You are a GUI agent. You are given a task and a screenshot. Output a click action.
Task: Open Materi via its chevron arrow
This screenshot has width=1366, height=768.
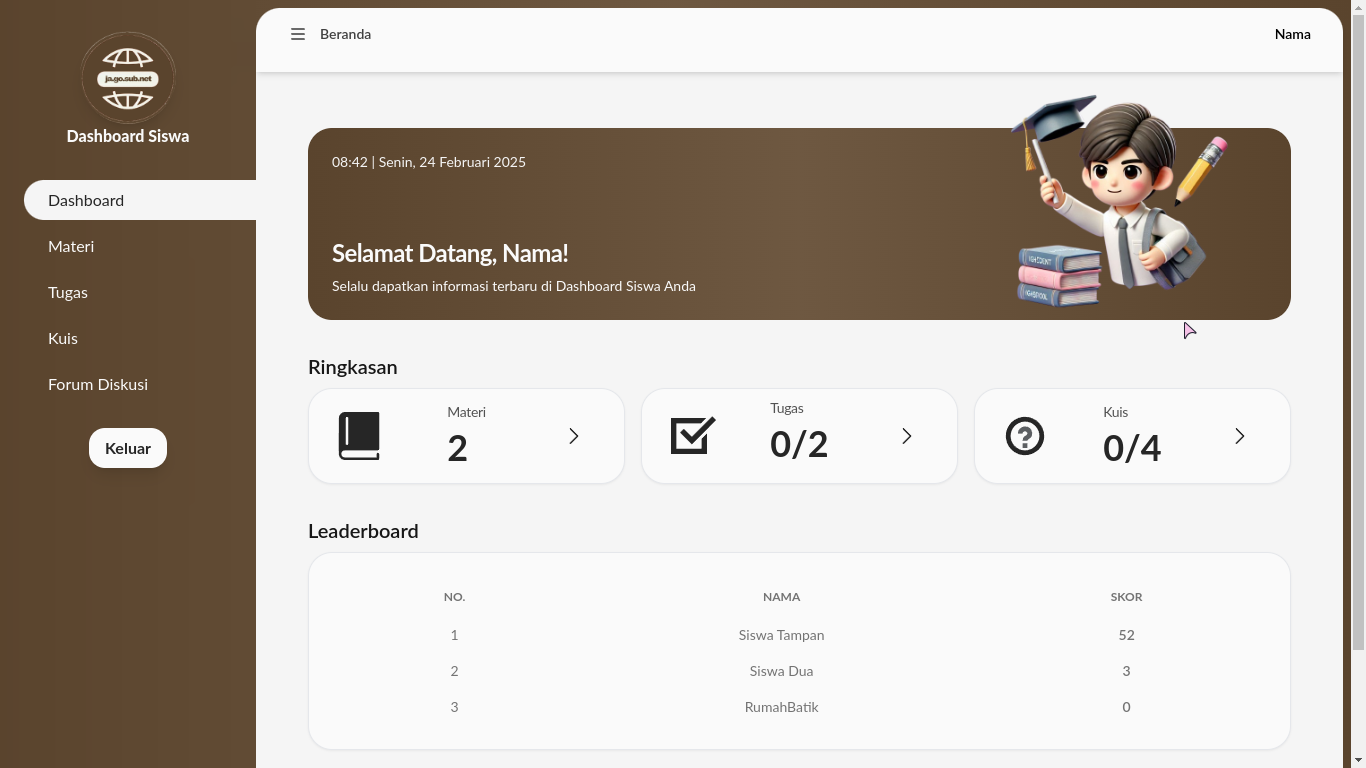pos(574,436)
